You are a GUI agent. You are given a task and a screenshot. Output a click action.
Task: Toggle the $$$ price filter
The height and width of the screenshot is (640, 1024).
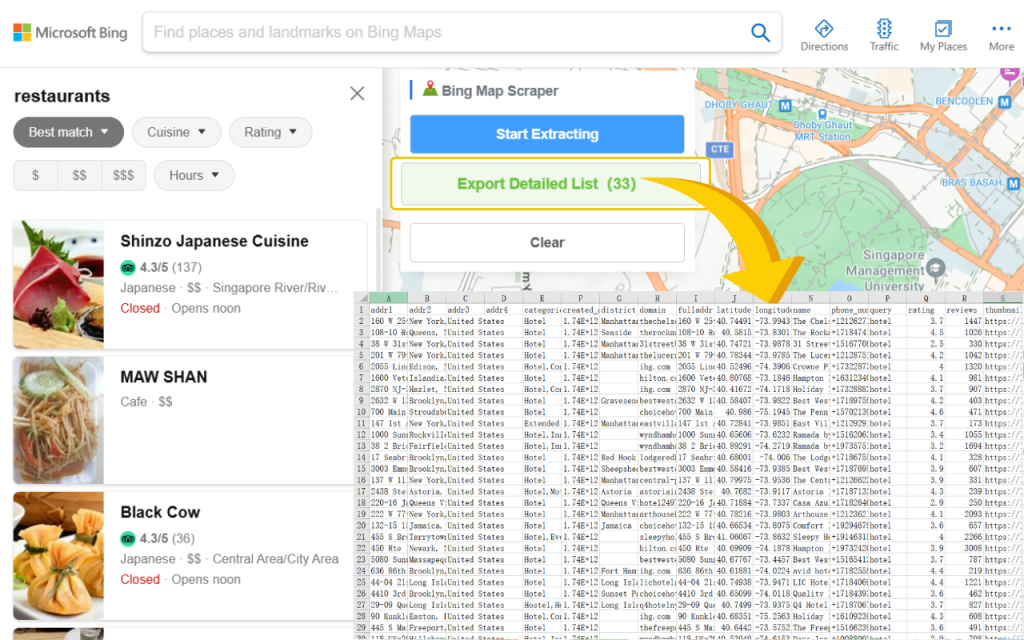[x=124, y=175]
